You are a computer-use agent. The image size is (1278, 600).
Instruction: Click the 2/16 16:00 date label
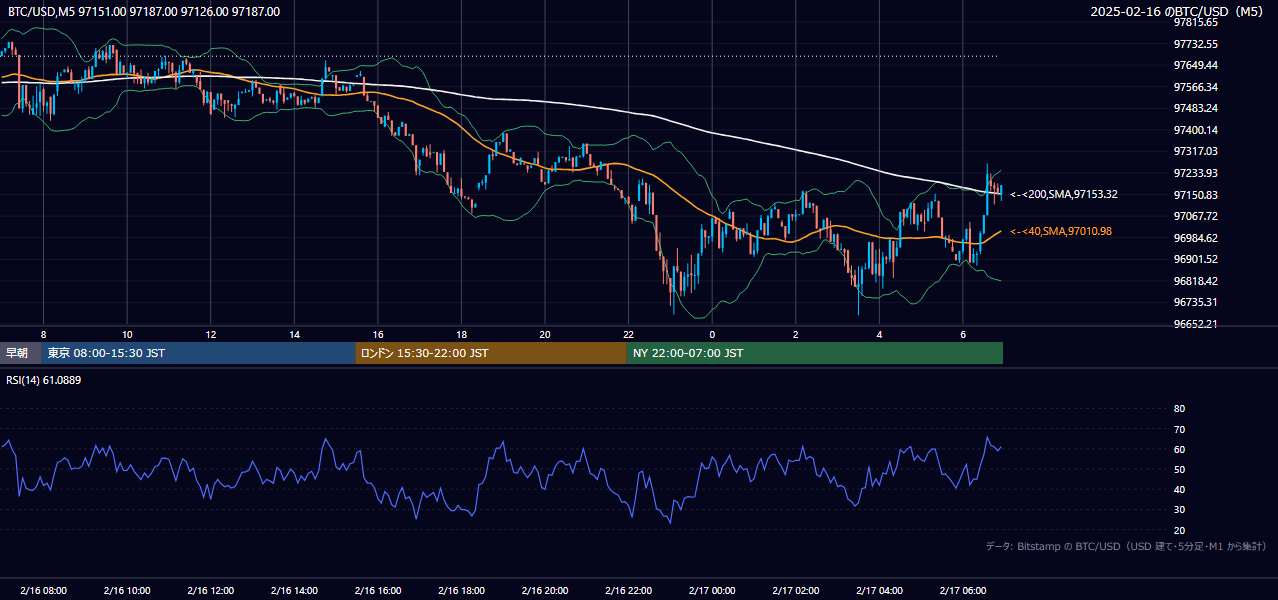pos(377,591)
